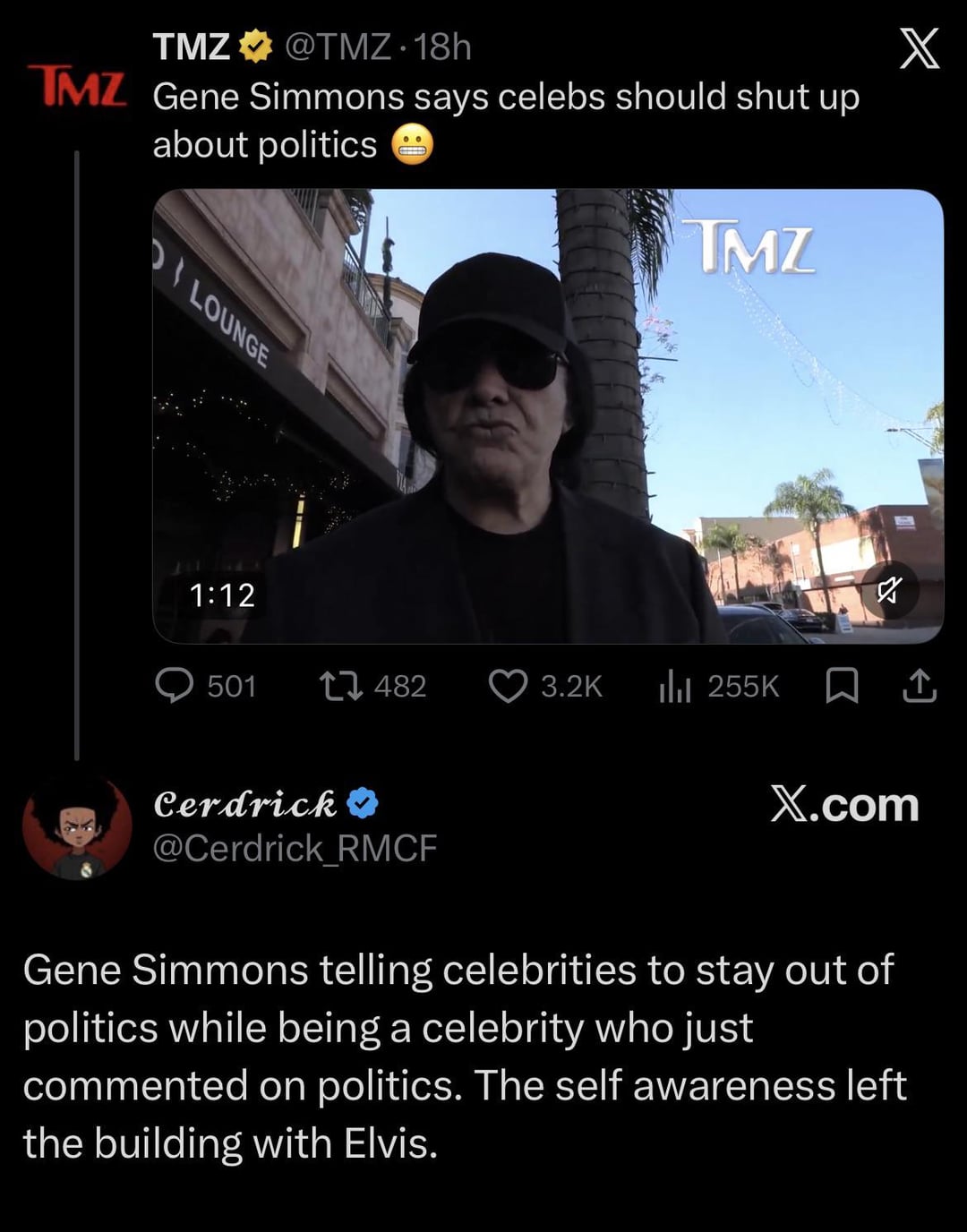Click Cerdrick's reply text about self awareness

[x=464, y=1057]
